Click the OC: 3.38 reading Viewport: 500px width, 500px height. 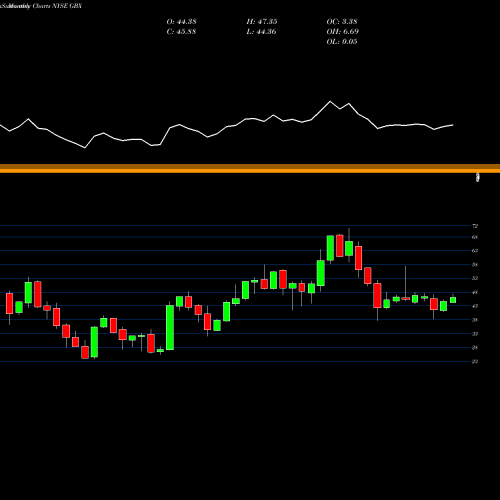point(342,22)
